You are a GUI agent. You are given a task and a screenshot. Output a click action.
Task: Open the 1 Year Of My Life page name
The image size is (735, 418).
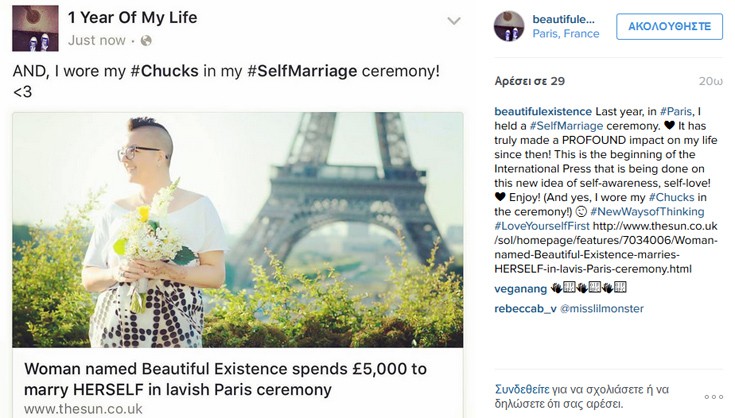[132, 17]
